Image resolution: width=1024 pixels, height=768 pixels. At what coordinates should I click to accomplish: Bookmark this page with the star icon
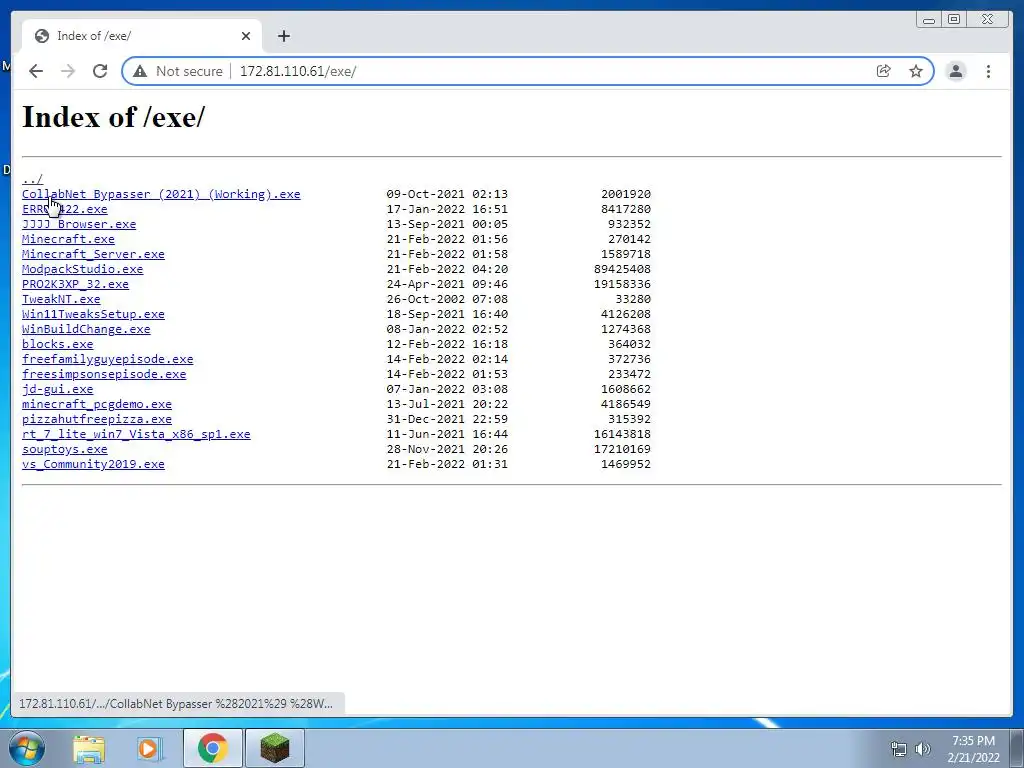(x=916, y=71)
